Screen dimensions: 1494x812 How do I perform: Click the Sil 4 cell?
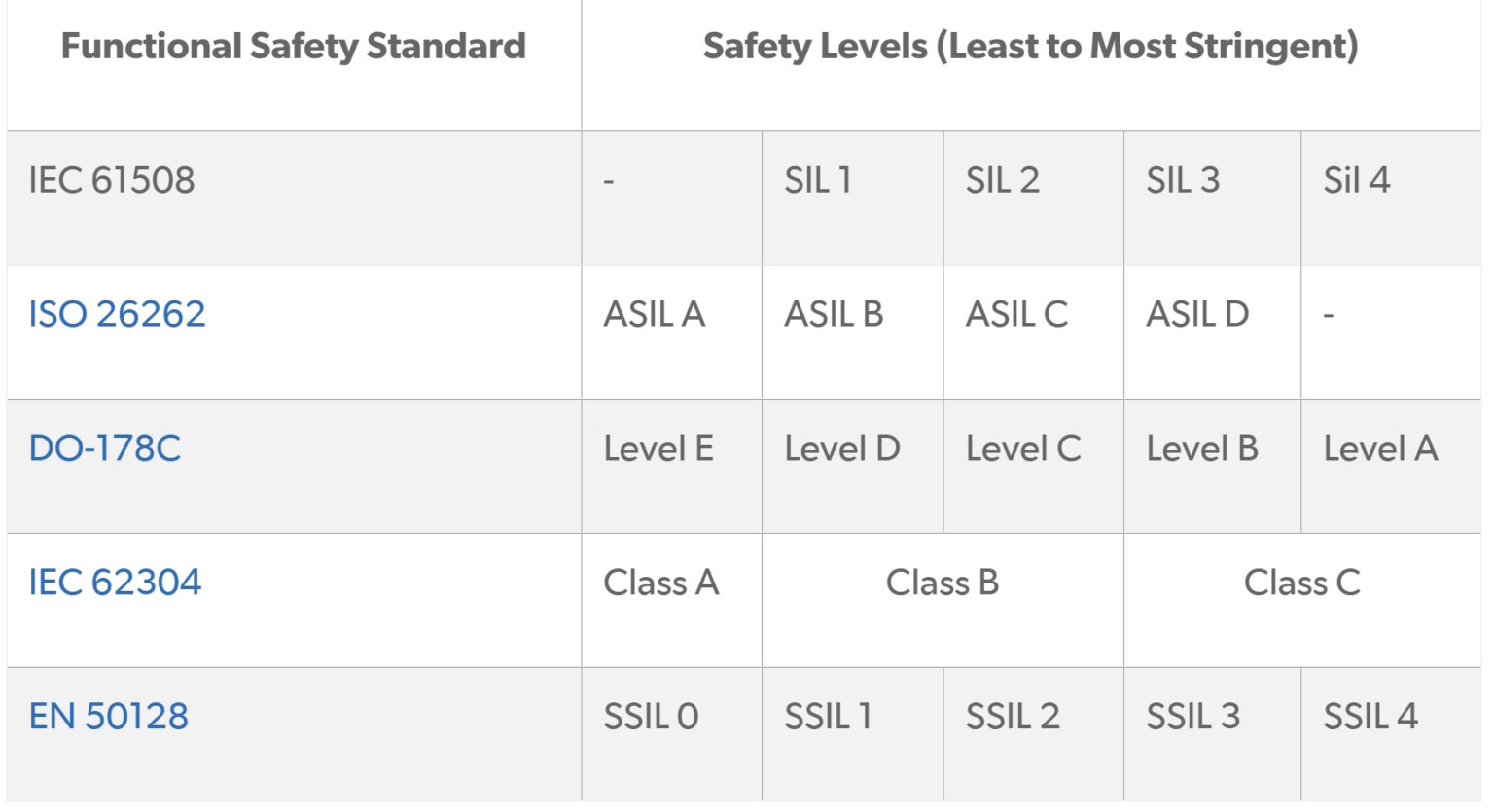click(x=1356, y=180)
